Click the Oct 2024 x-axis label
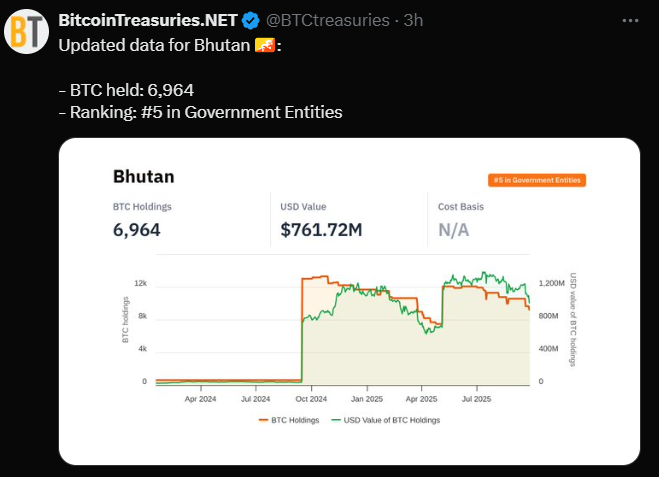This screenshot has height=477, width=659. coord(311,398)
